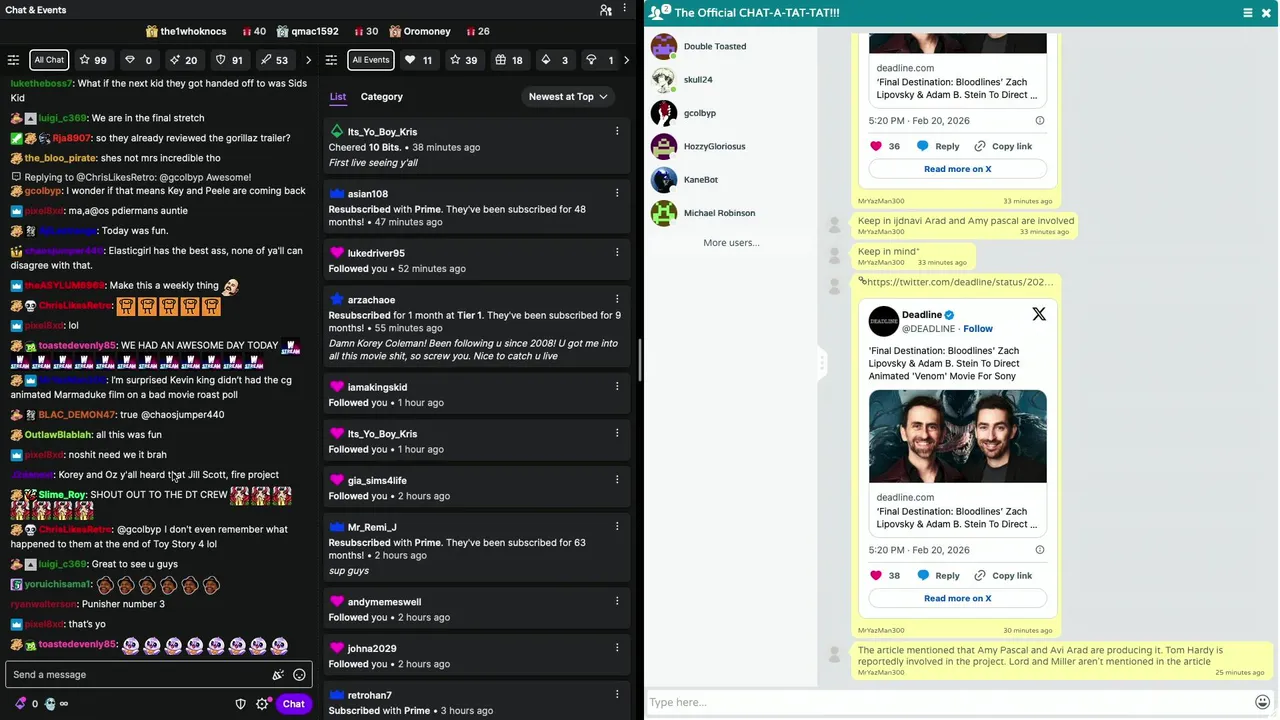Filter events by bits count 3

click(x=555, y=60)
